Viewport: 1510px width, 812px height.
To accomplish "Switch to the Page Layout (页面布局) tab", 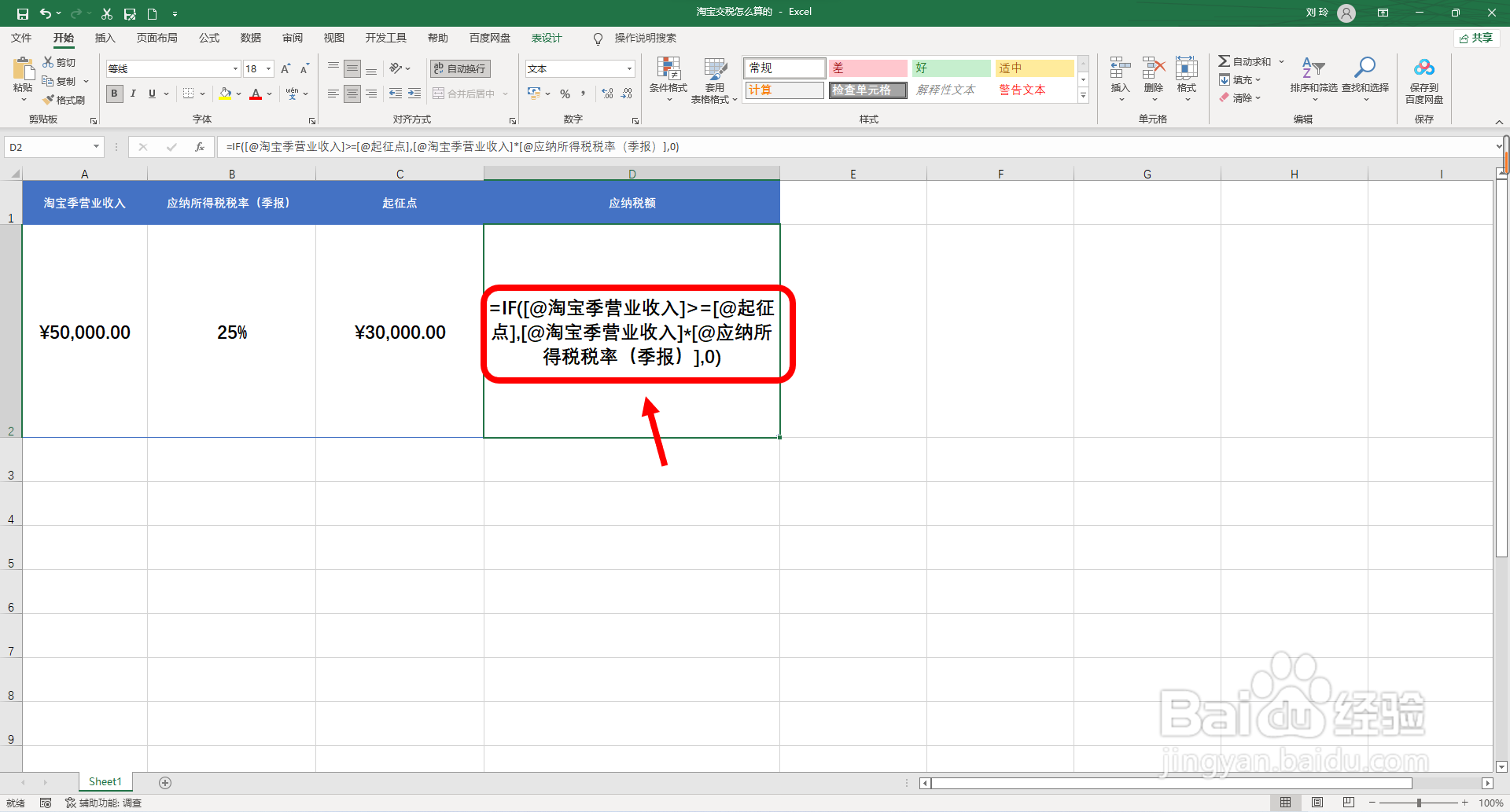I will (157, 38).
